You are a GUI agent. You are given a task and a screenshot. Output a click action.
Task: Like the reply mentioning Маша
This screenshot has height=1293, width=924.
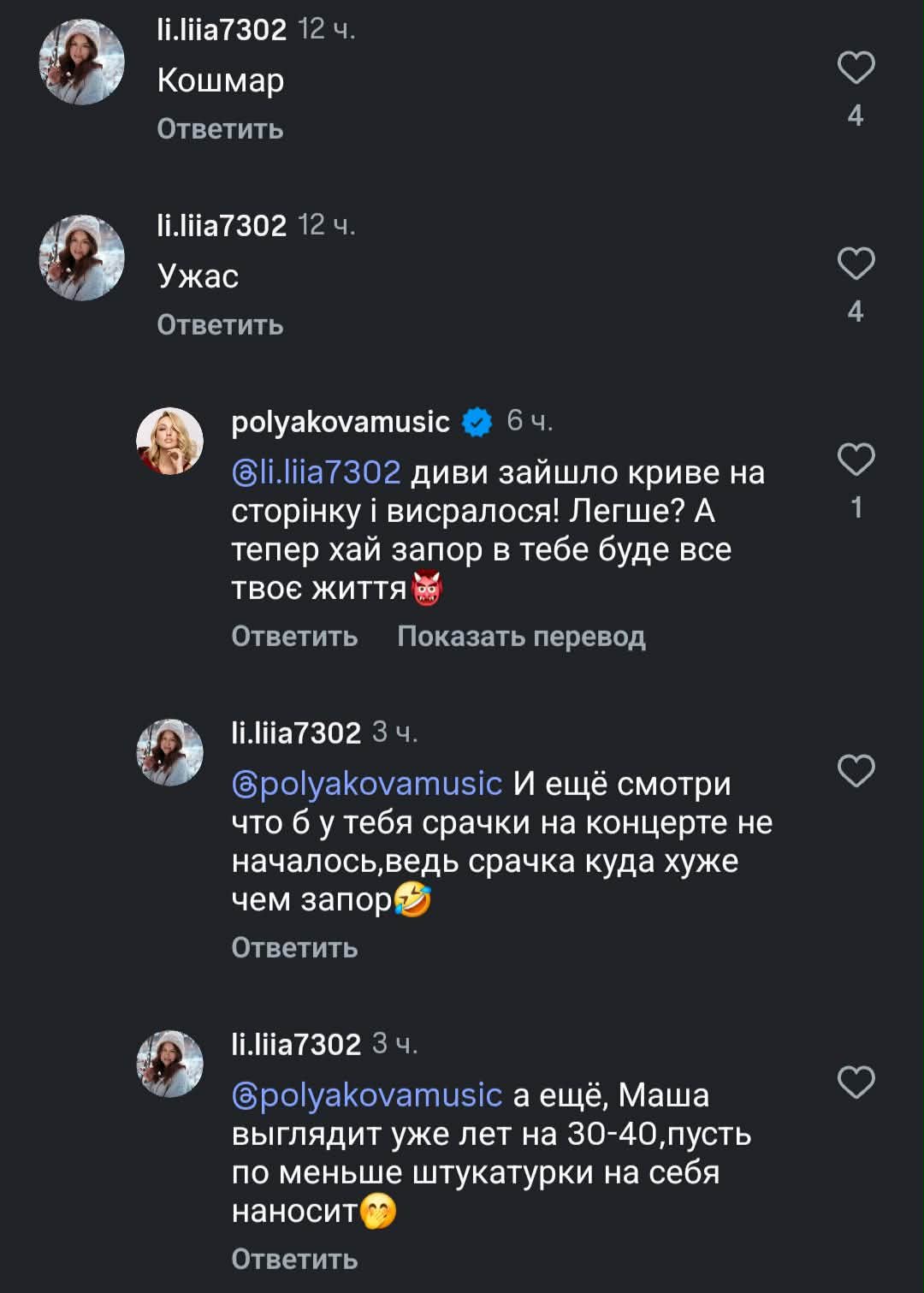856,1082
